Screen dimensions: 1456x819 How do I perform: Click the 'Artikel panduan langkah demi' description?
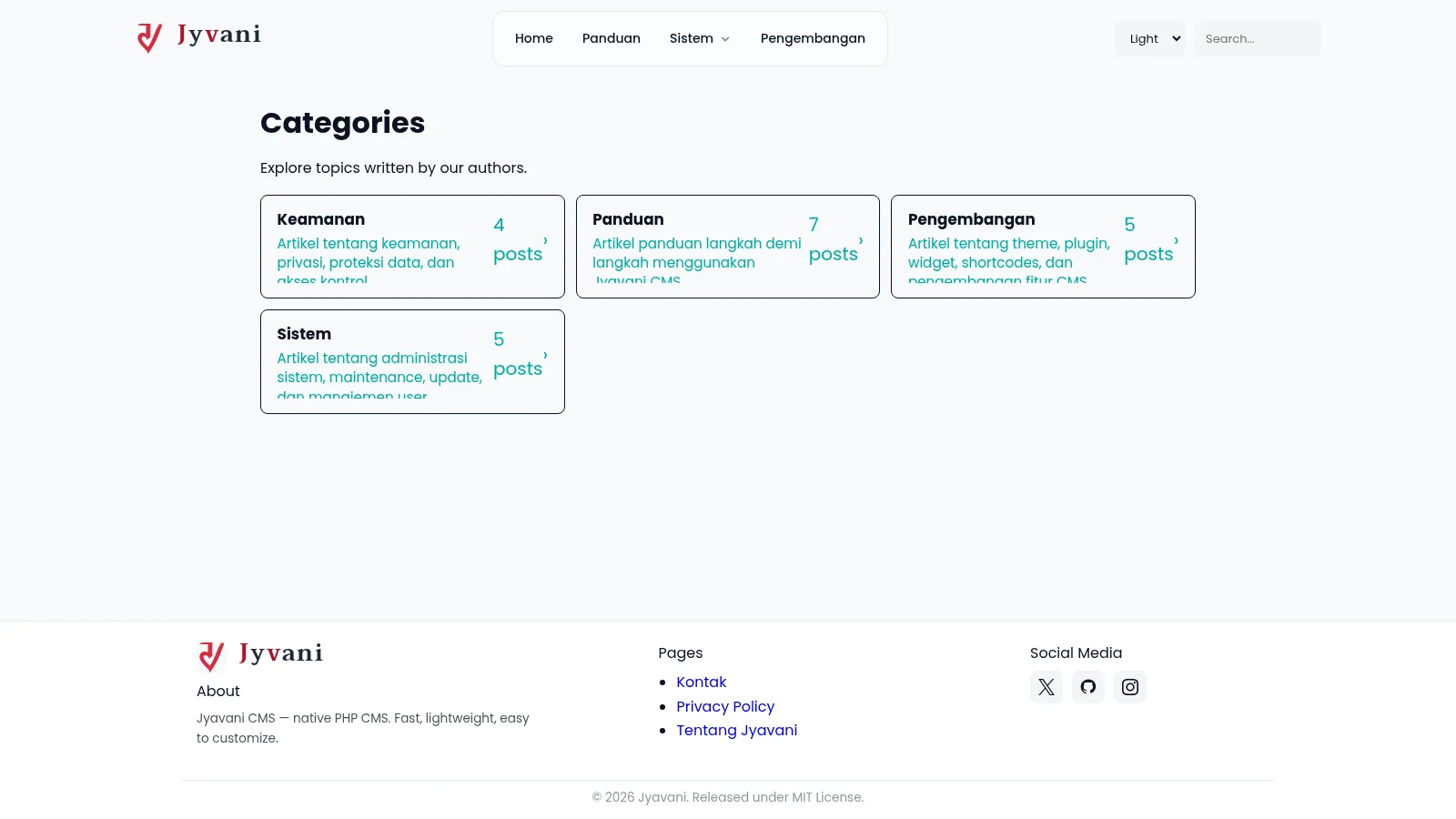click(x=697, y=258)
